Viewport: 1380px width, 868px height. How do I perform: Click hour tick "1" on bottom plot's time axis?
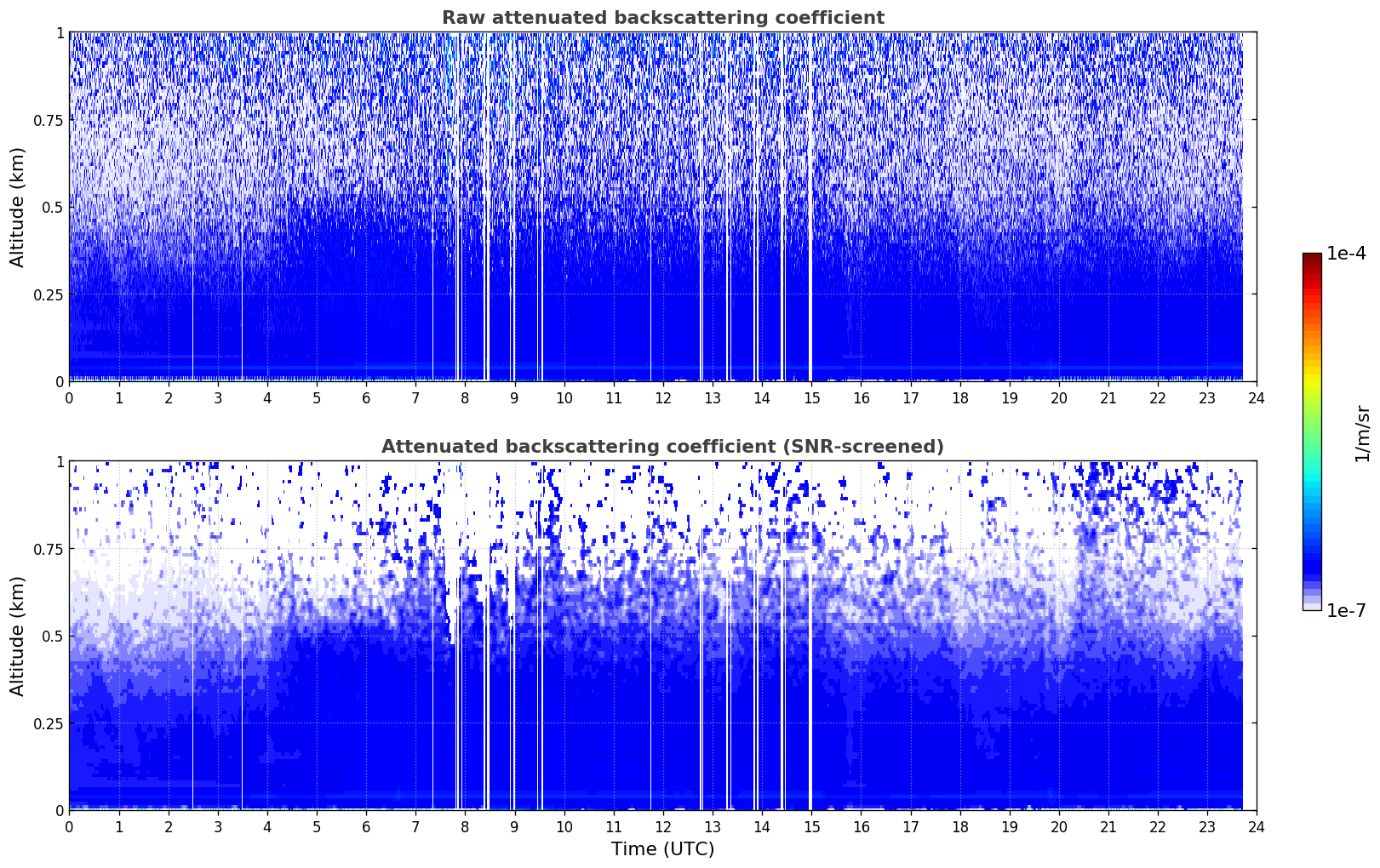coord(118,826)
